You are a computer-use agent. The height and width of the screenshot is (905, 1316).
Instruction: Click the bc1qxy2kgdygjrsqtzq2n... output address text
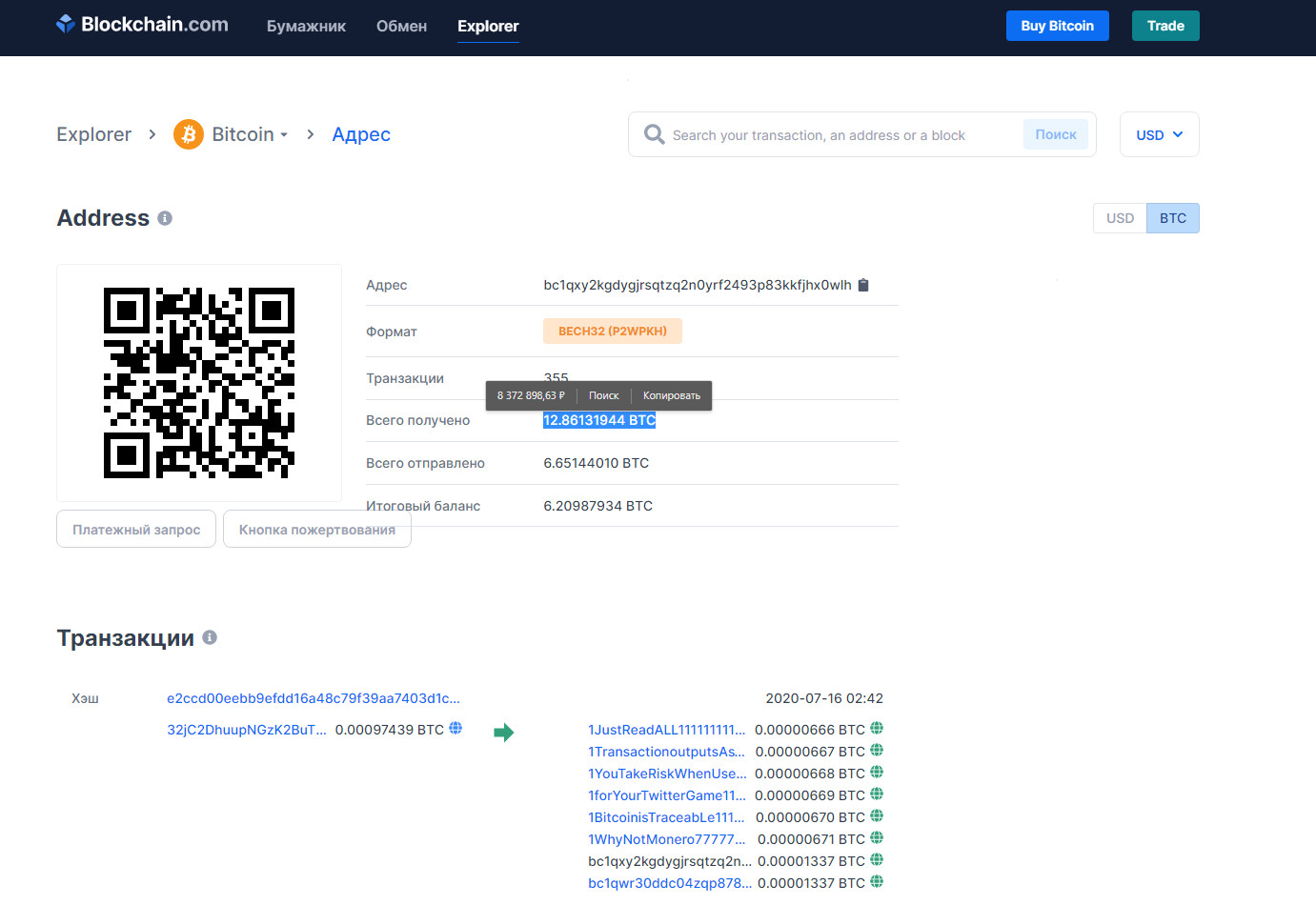click(670, 861)
